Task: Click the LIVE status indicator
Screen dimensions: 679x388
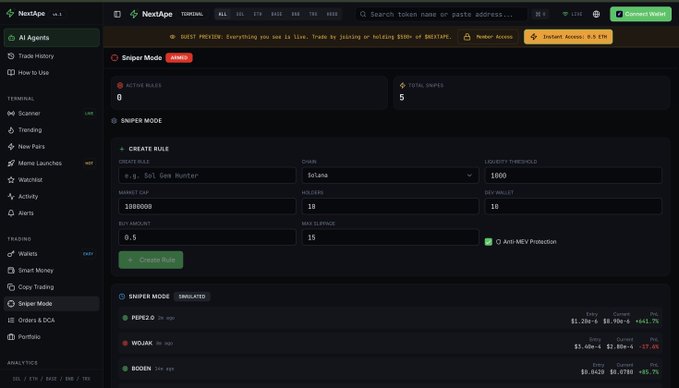Action: 572,14
